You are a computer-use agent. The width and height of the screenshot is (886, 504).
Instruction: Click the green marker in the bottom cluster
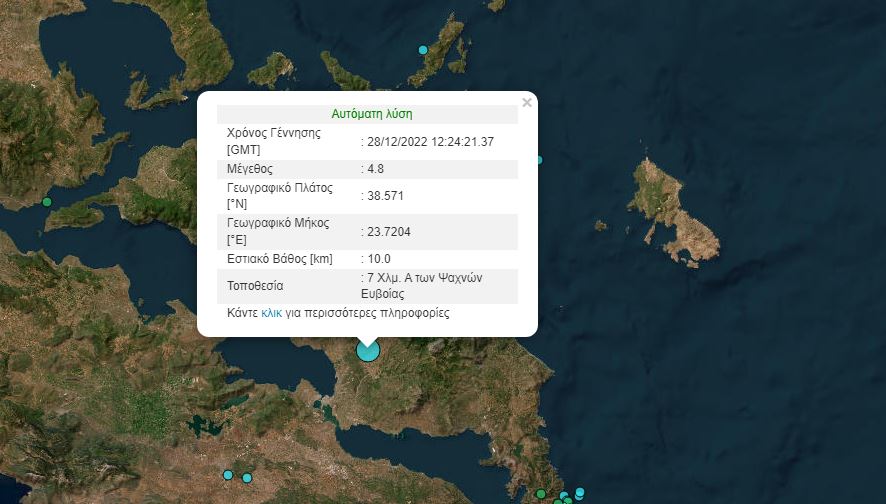tap(541, 493)
